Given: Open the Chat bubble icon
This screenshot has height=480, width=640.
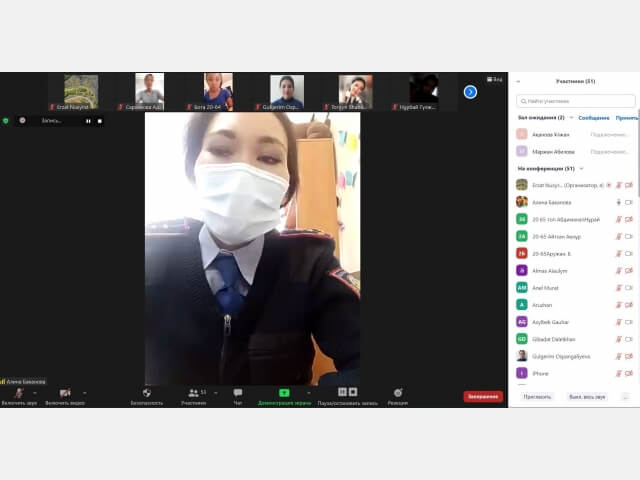Looking at the screenshot, I should click(x=238, y=393).
